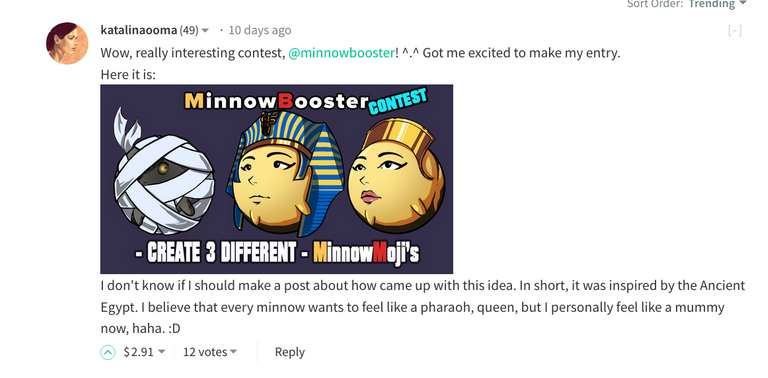Reply to katalinaooma's comment
This screenshot has width=768, height=378.
click(289, 352)
